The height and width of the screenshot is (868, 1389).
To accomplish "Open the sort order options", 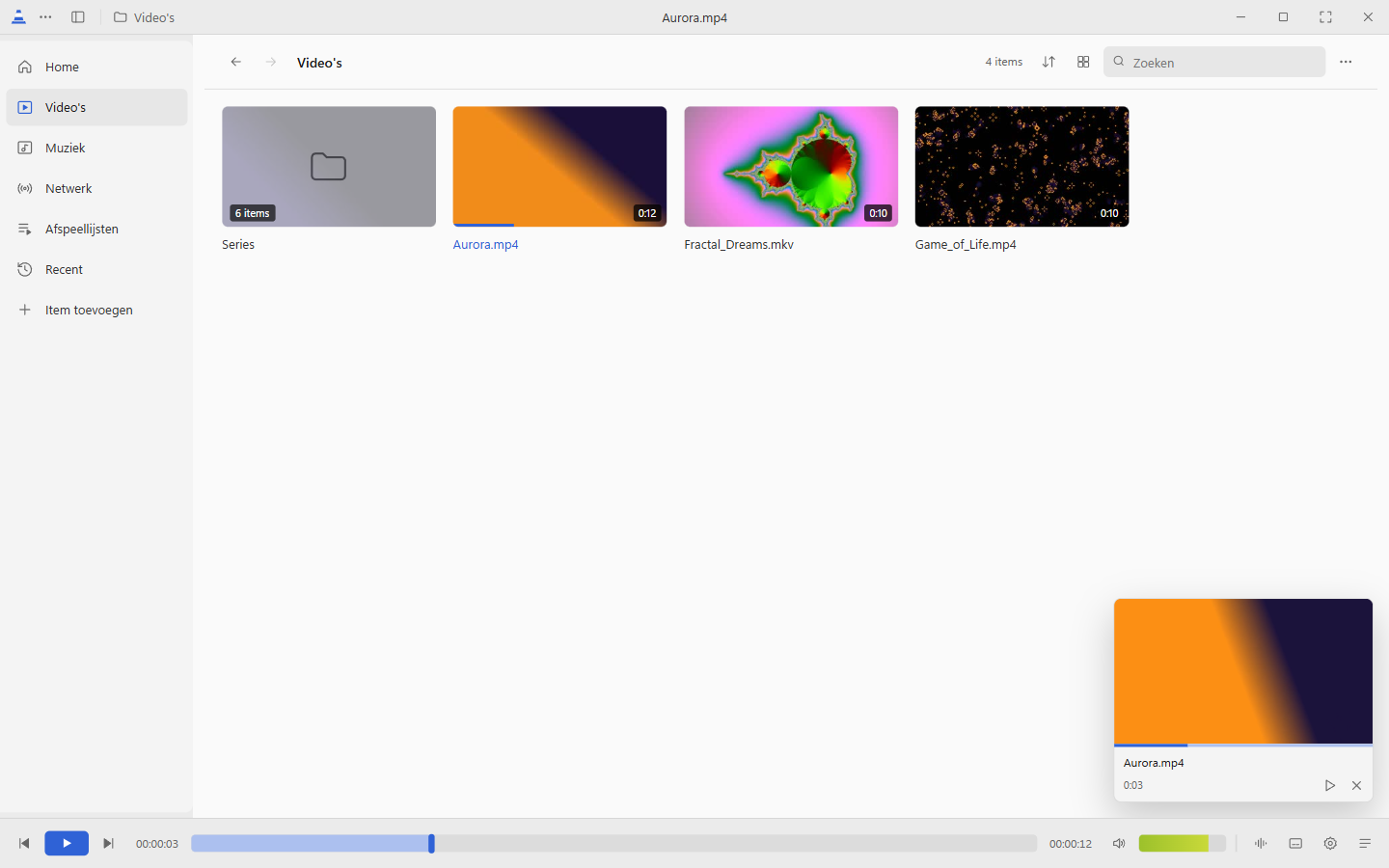I will (x=1049, y=62).
